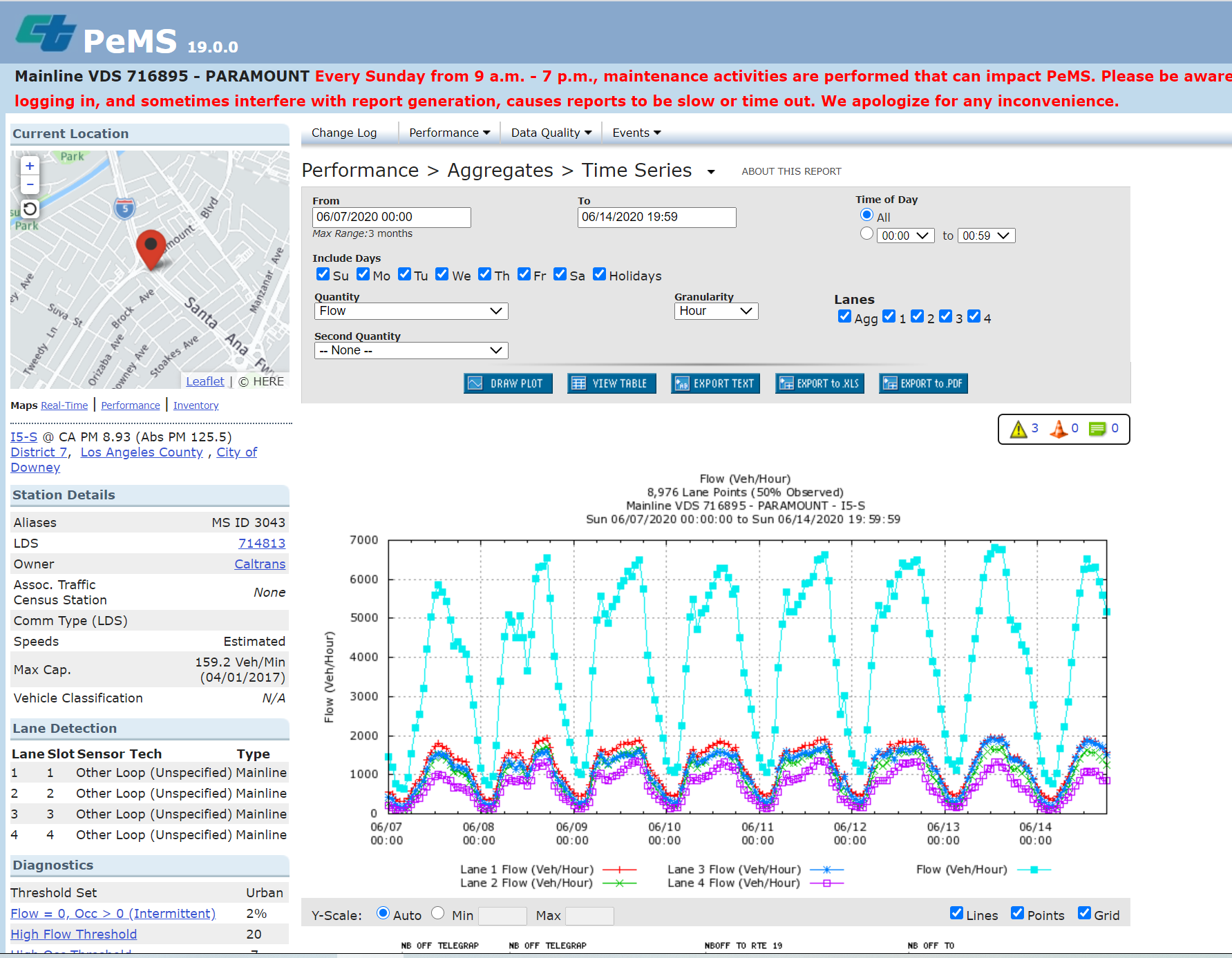This screenshot has width=1232, height=958.
Task: Click About This Report
Action: (791, 171)
